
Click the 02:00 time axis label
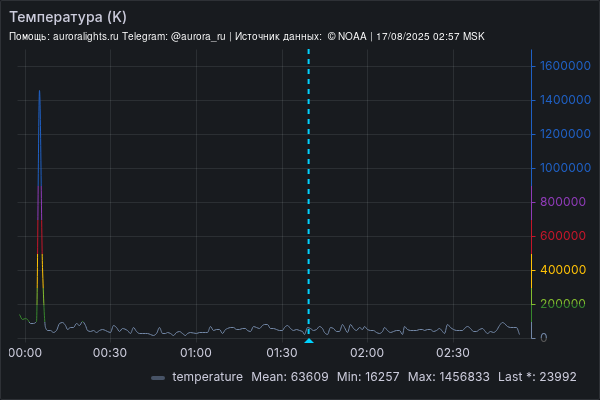pos(367,353)
